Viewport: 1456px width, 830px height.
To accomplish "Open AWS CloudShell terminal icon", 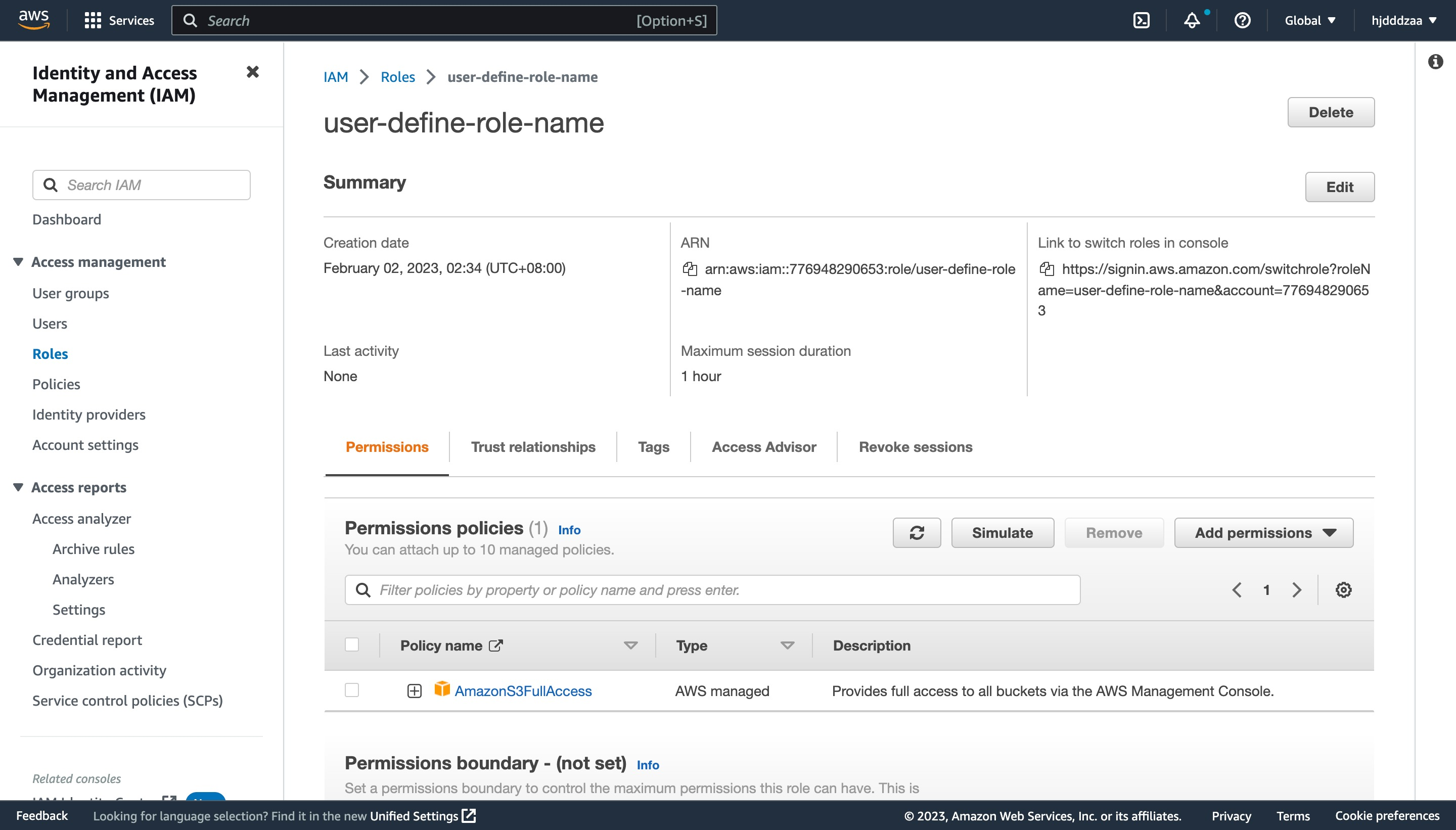I will click(x=1141, y=21).
